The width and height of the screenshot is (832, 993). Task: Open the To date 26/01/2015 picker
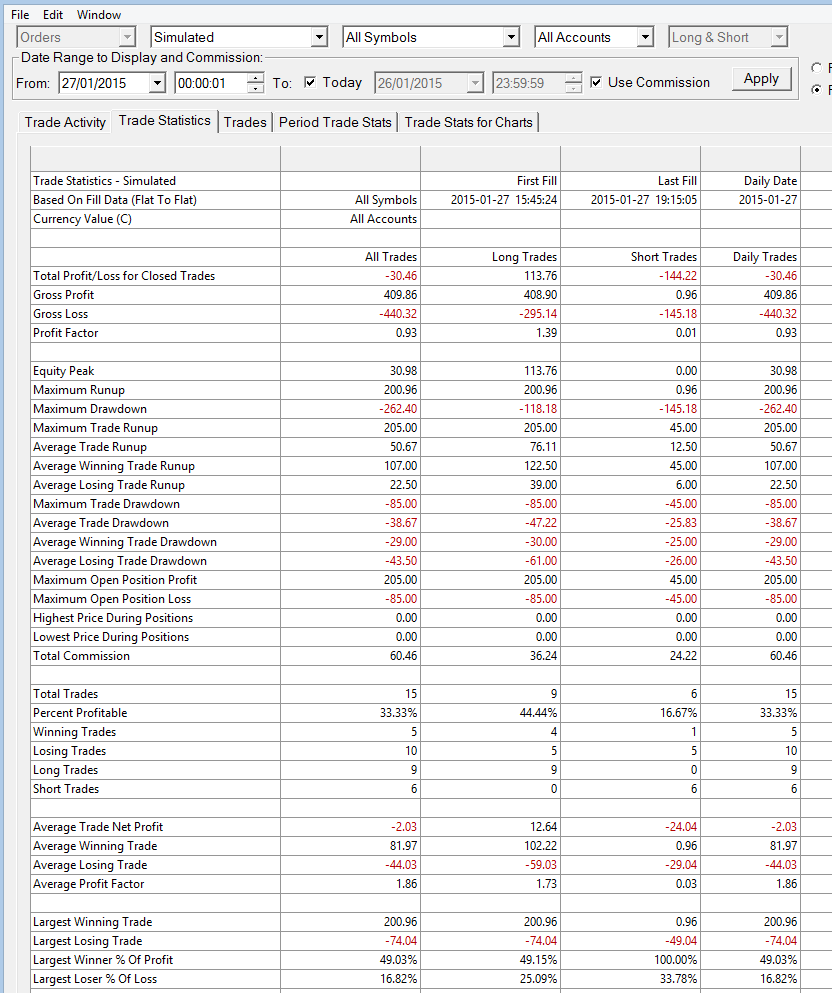(476, 83)
